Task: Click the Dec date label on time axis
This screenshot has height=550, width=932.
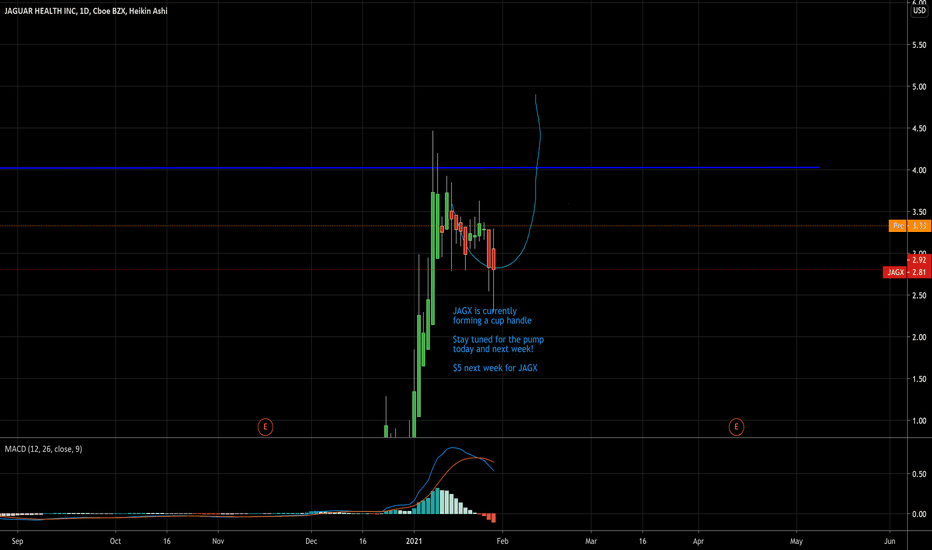Action: pyautogui.click(x=311, y=541)
